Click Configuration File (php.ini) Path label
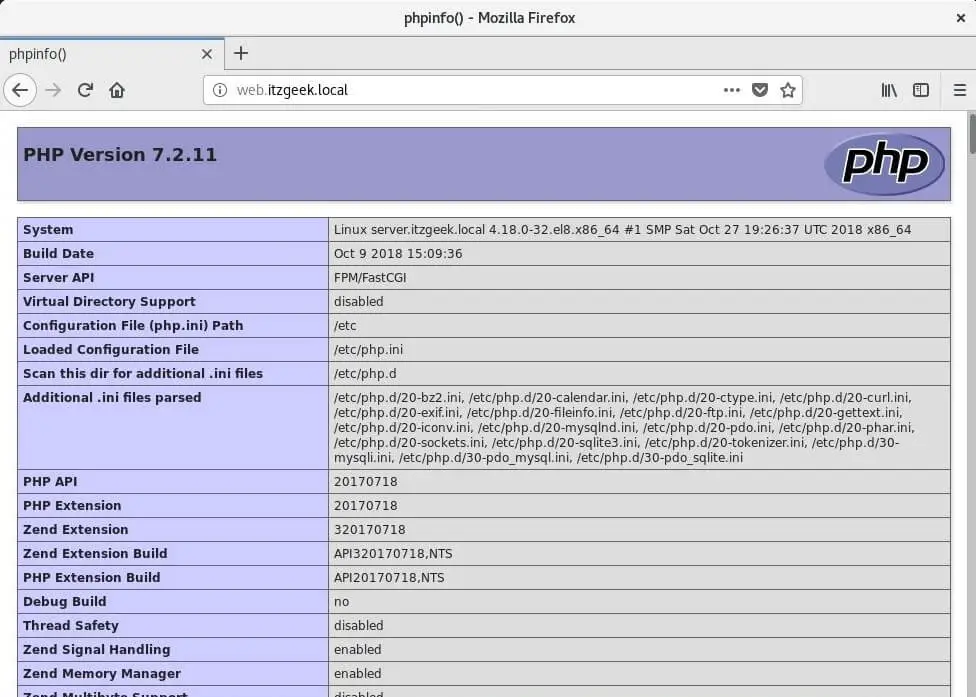Viewport: 976px width, 697px height. pos(133,325)
